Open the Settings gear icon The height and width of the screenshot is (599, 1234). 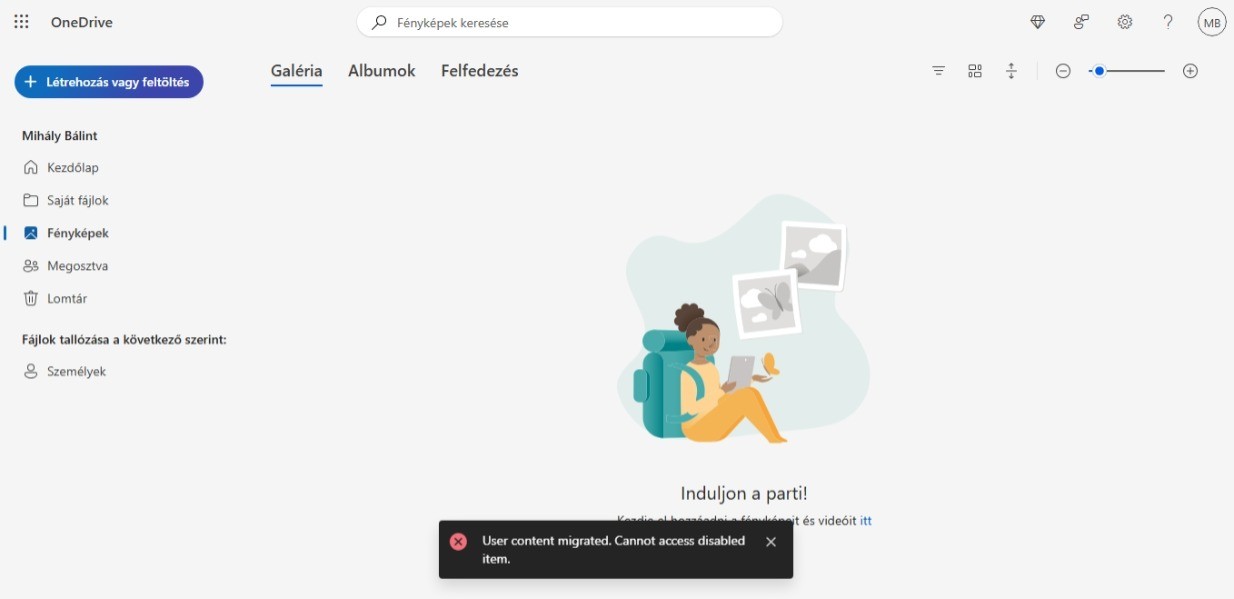[x=1125, y=22]
